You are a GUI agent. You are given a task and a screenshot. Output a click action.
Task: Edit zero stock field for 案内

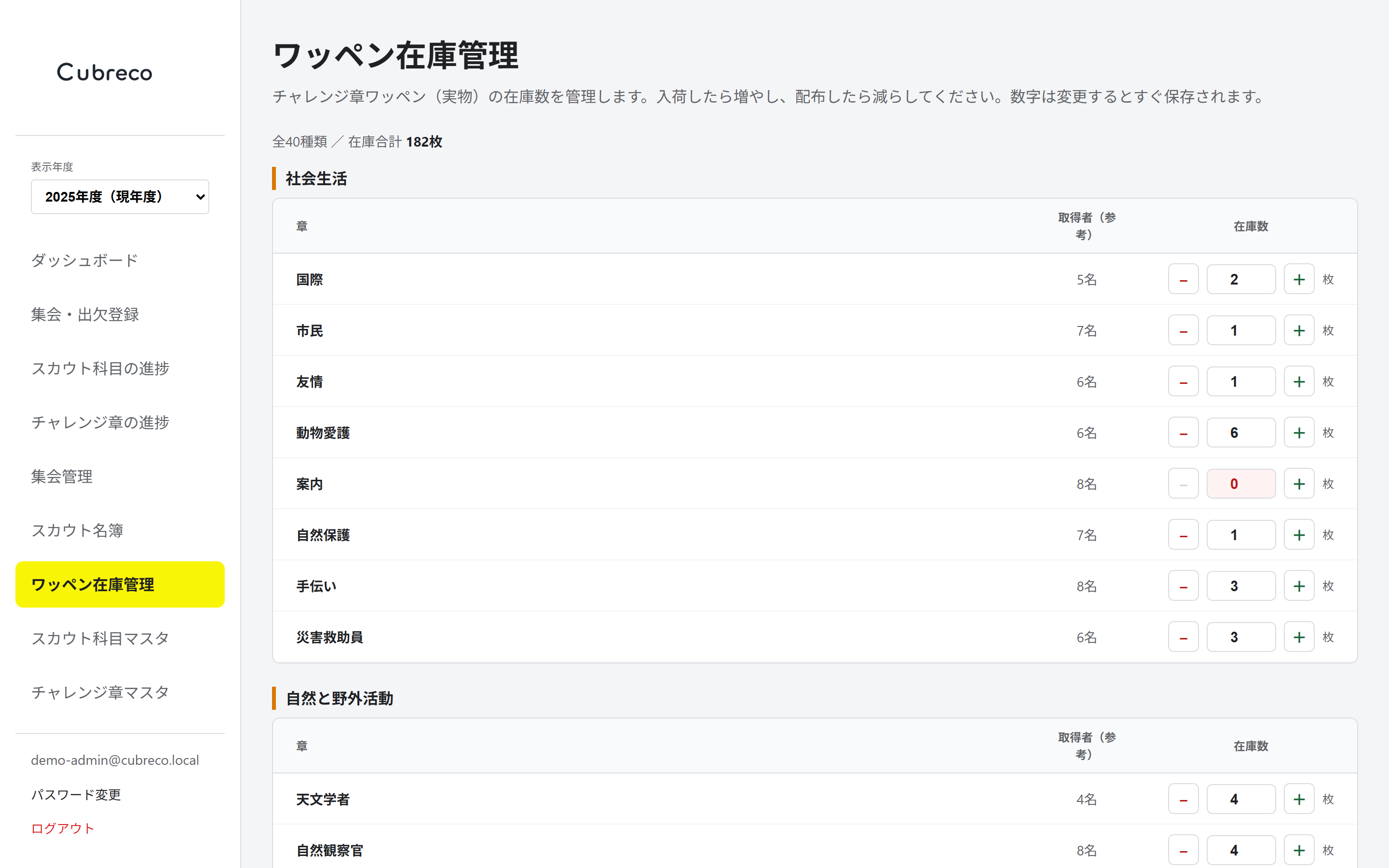pyautogui.click(x=1241, y=483)
